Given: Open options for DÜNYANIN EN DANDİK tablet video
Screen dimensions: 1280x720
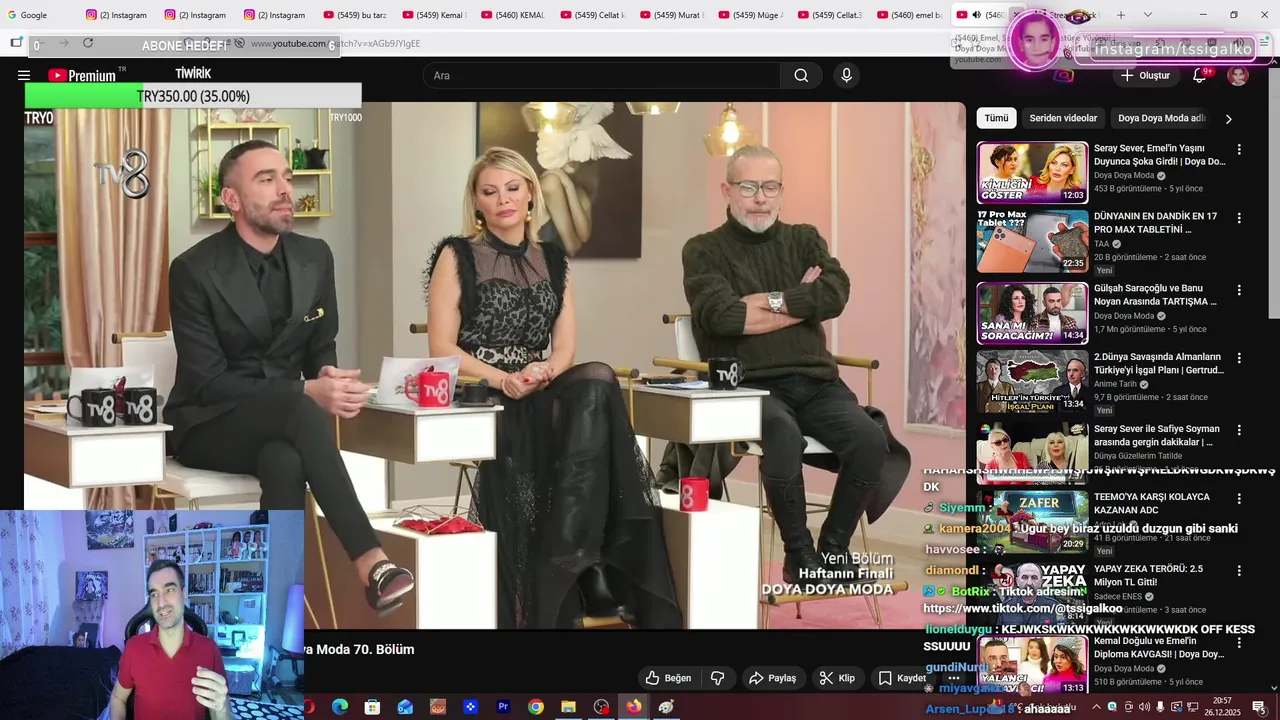Looking at the screenshot, I should 1239,217.
